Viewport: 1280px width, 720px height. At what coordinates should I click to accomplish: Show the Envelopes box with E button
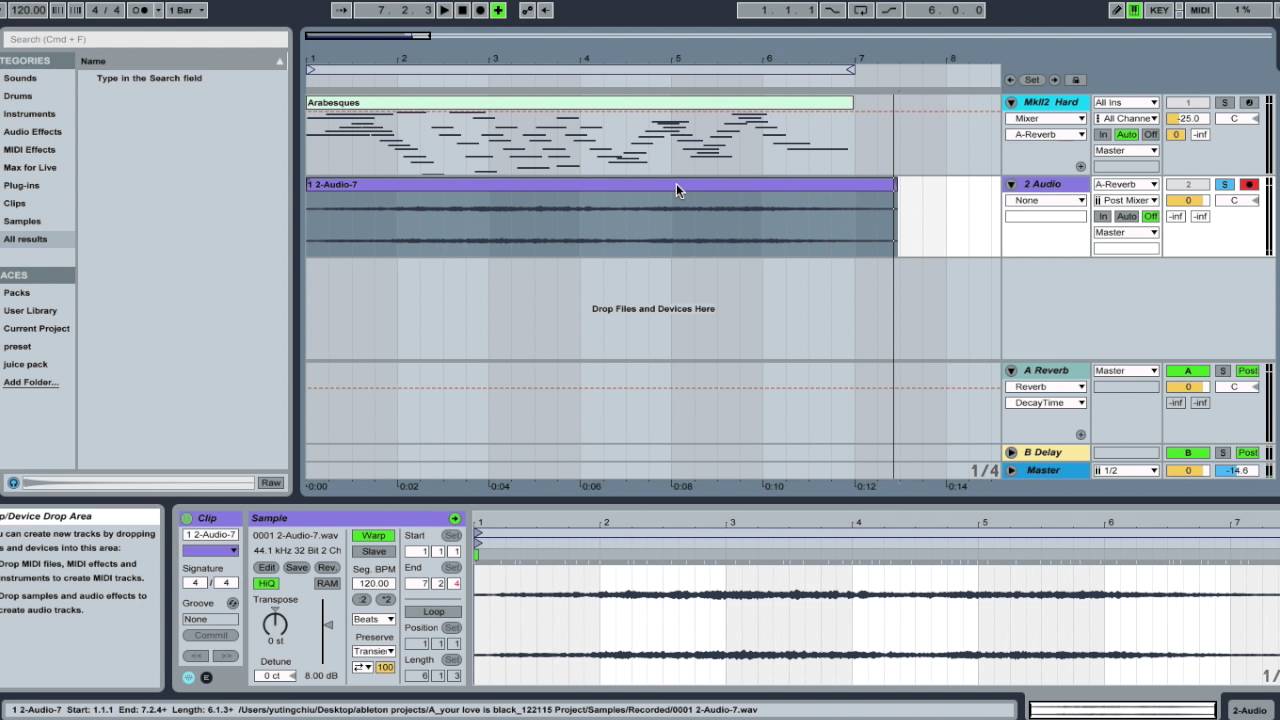coord(206,677)
